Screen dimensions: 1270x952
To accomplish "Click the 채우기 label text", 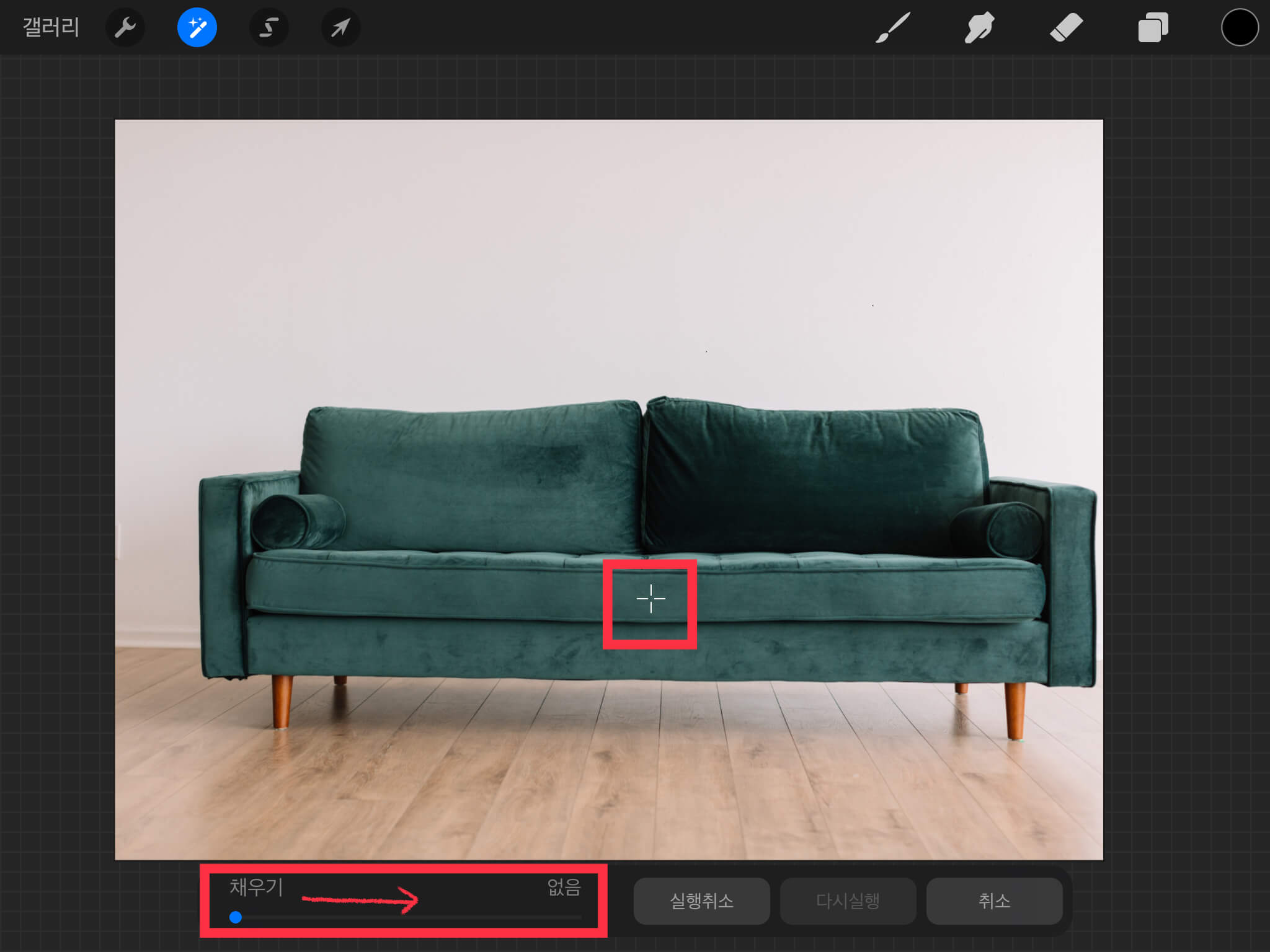I will (x=256, y=888).
